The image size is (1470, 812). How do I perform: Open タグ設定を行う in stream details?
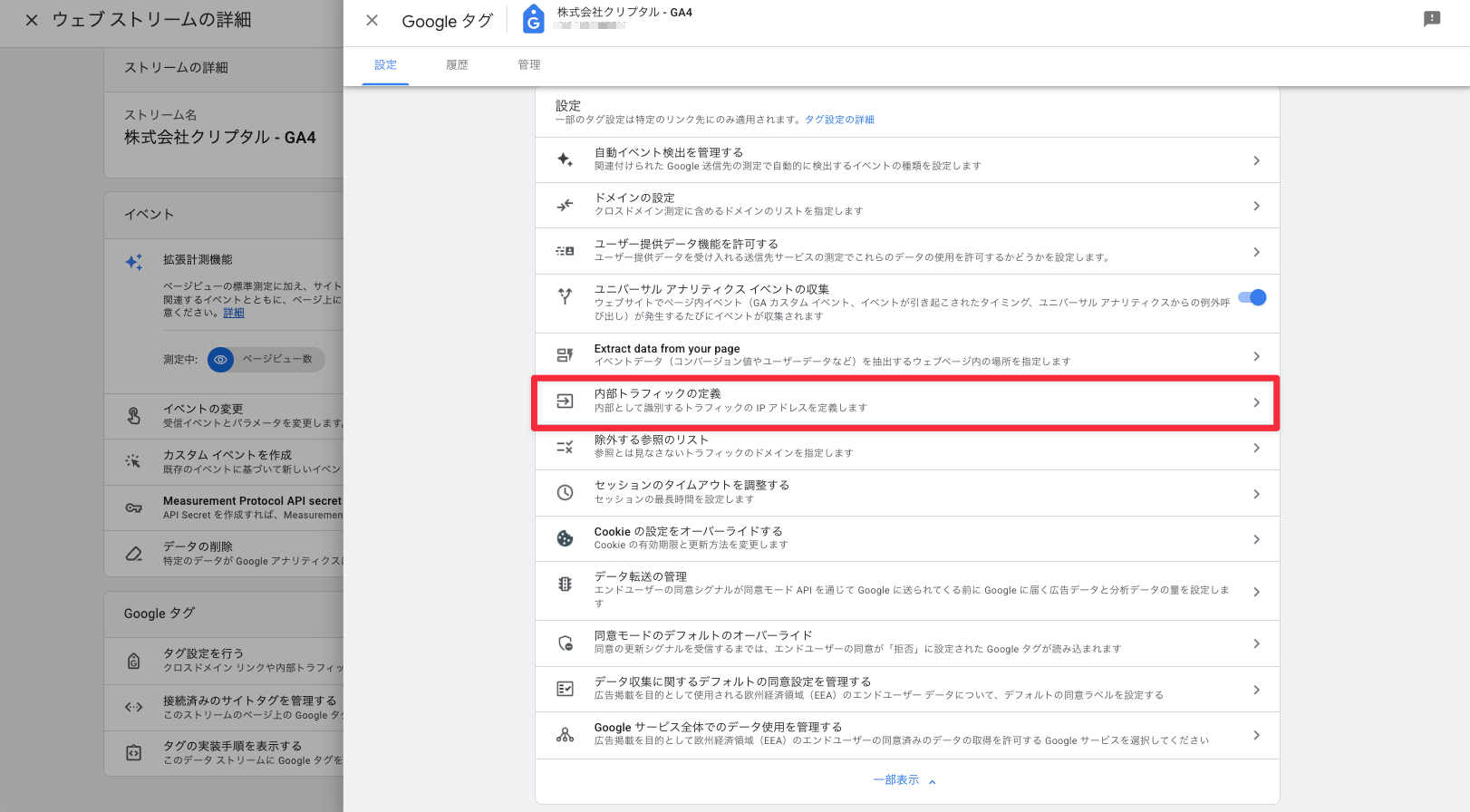tap(224, 661)
